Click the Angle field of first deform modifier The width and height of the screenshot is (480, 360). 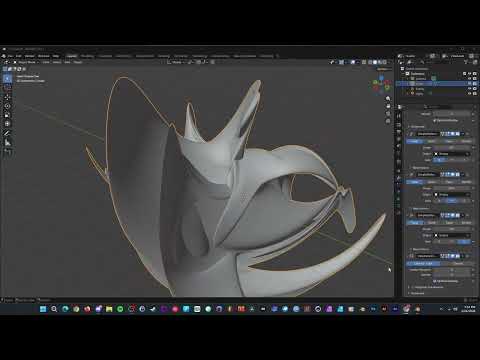(452, 147)
